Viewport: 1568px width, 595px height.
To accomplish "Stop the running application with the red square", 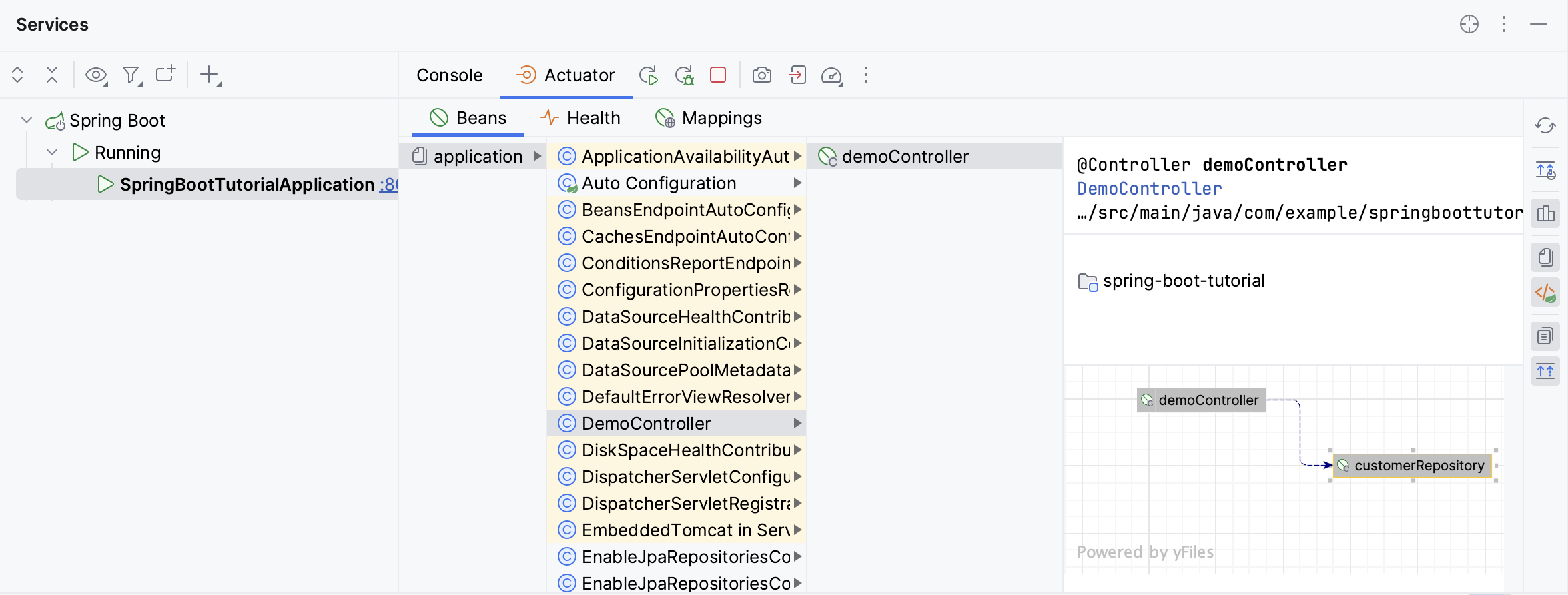I will [x=718, y=75].
